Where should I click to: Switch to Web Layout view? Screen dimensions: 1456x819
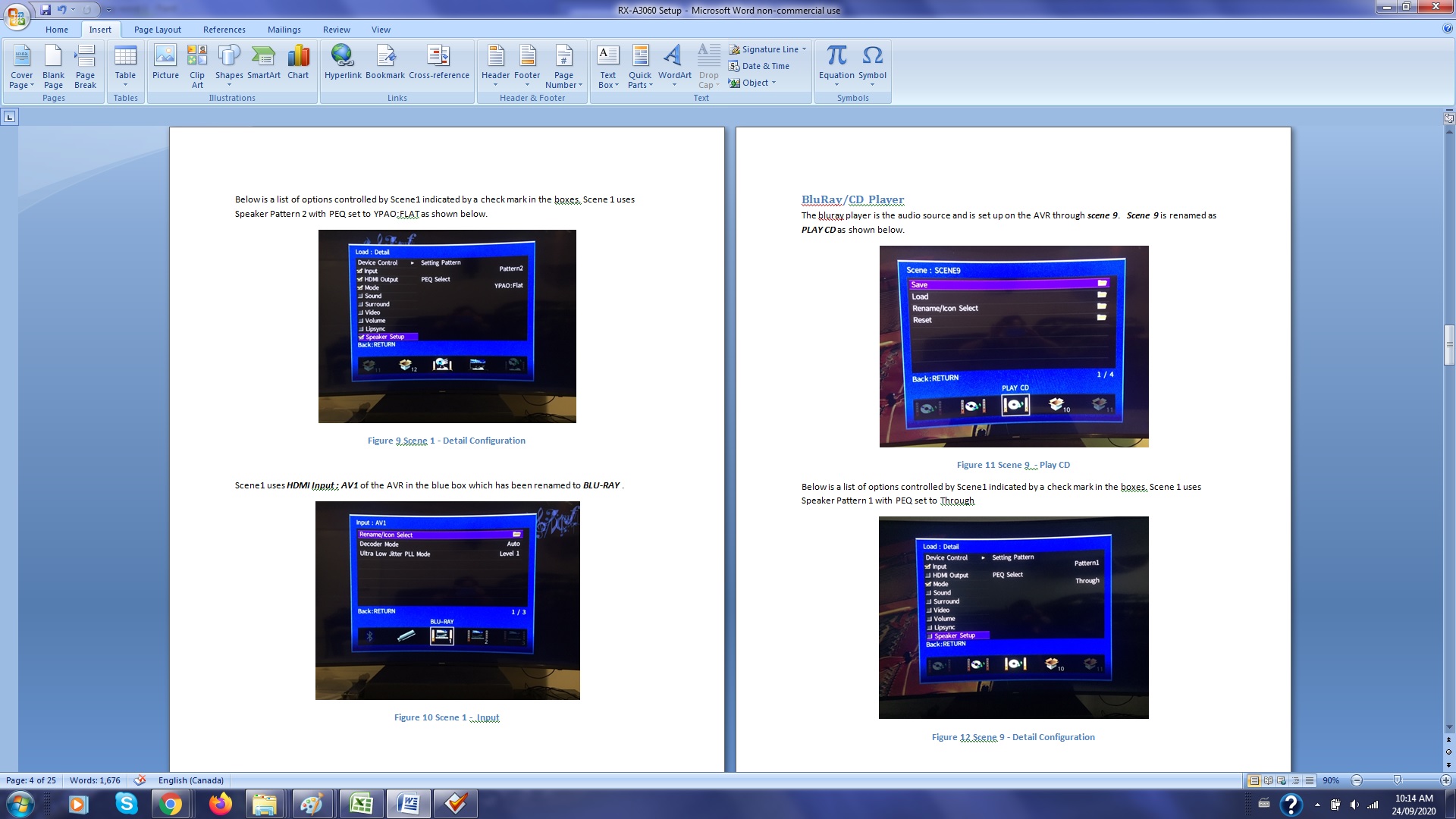pos(1282,780)
